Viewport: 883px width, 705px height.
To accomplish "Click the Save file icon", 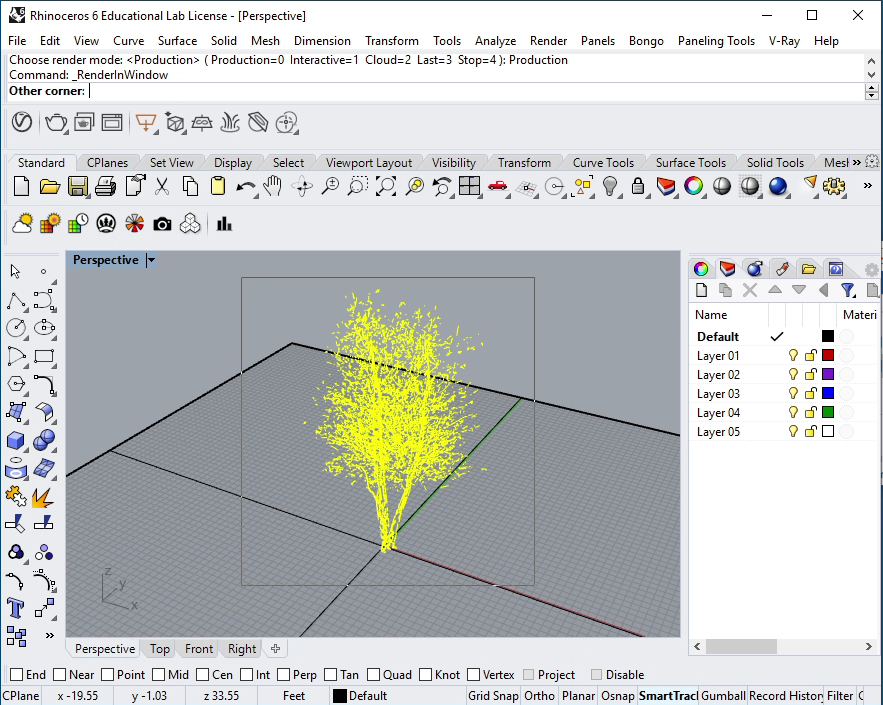I will click(x=78, y=186).
